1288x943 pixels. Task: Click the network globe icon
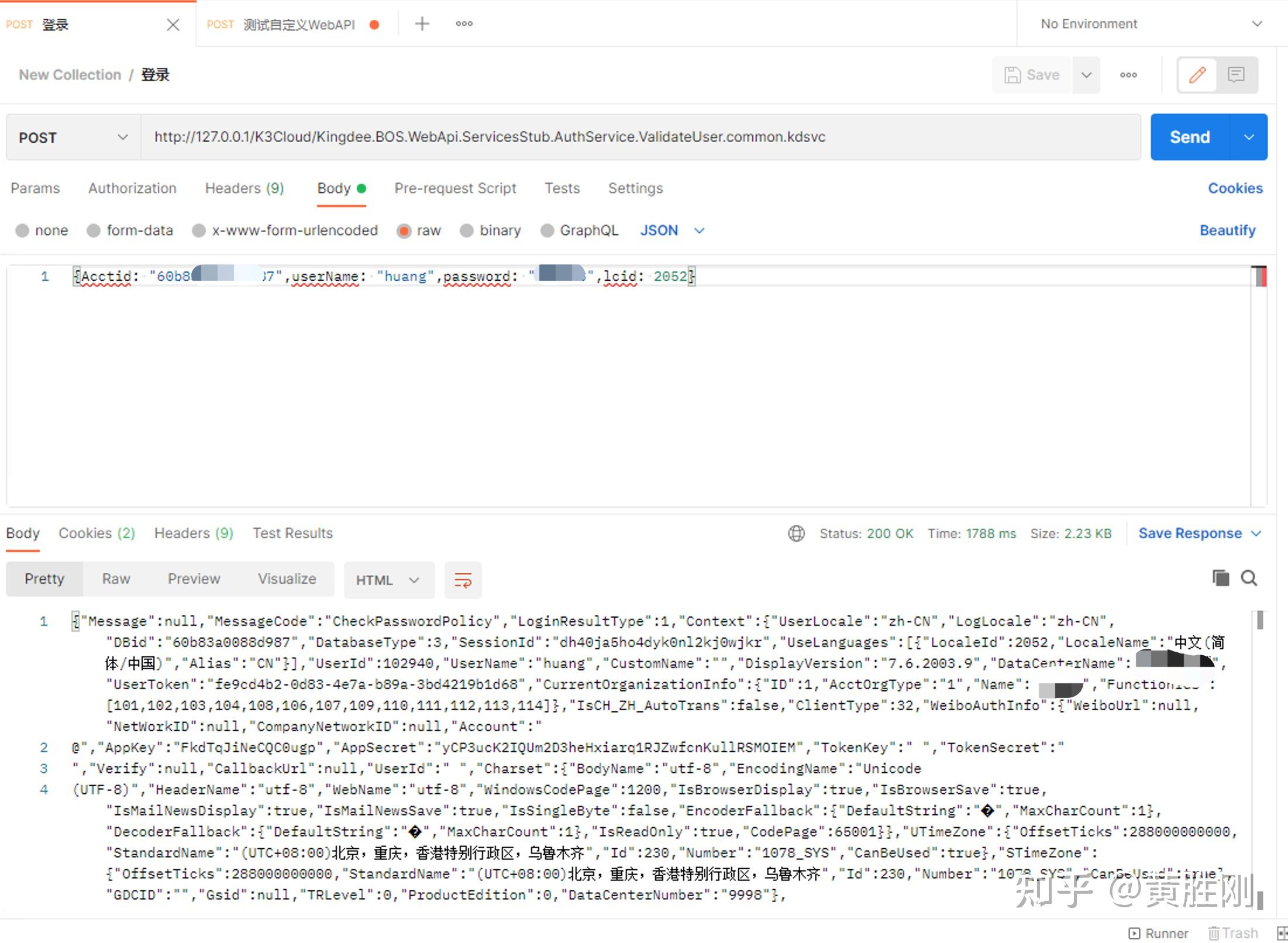796,534
